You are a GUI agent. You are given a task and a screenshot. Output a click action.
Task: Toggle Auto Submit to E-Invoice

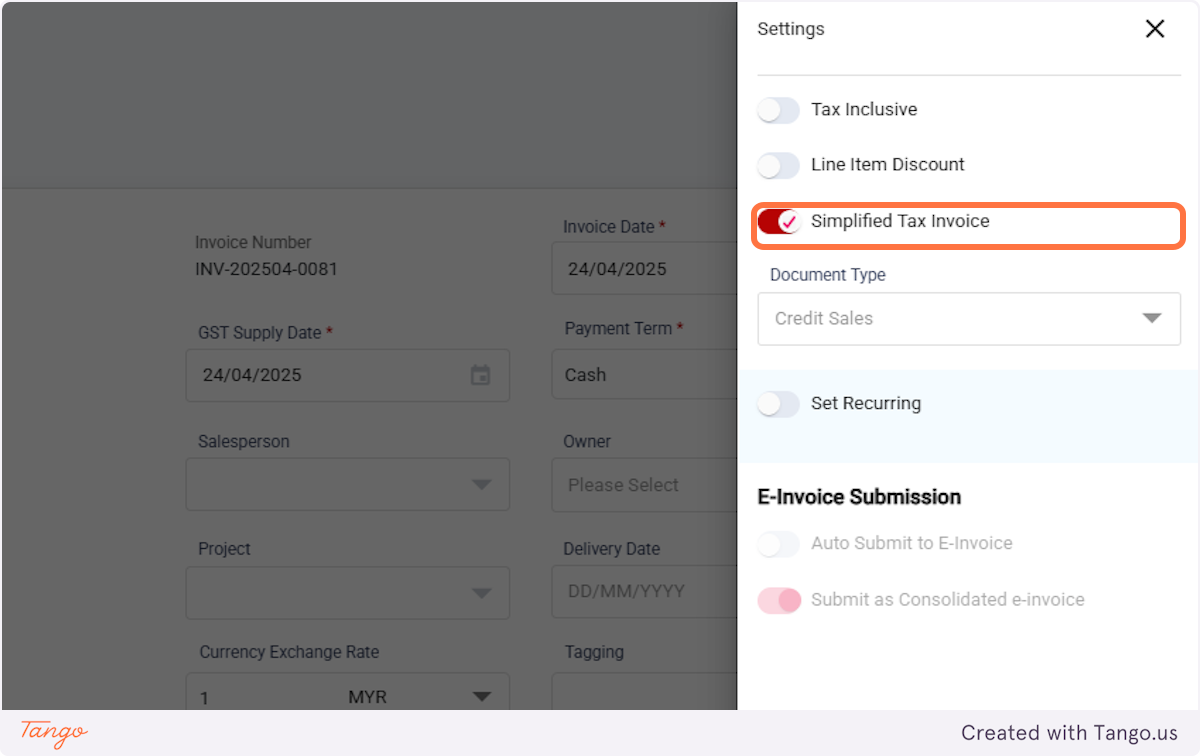(x=778, y=544)
